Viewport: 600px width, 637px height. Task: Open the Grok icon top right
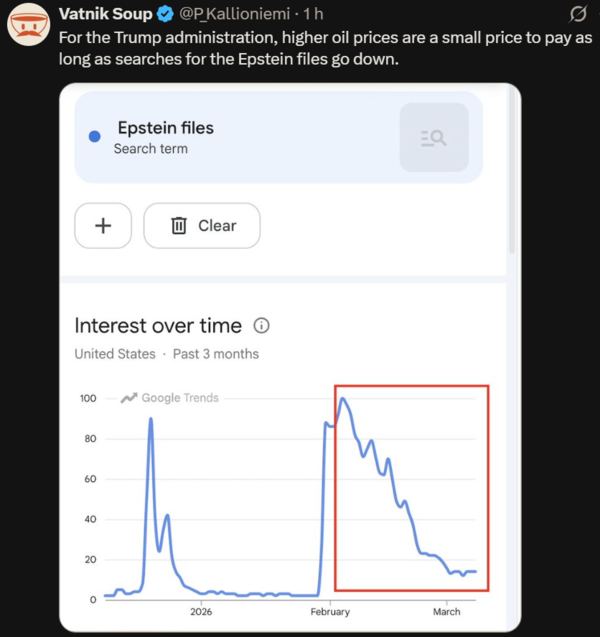point(578,14)
